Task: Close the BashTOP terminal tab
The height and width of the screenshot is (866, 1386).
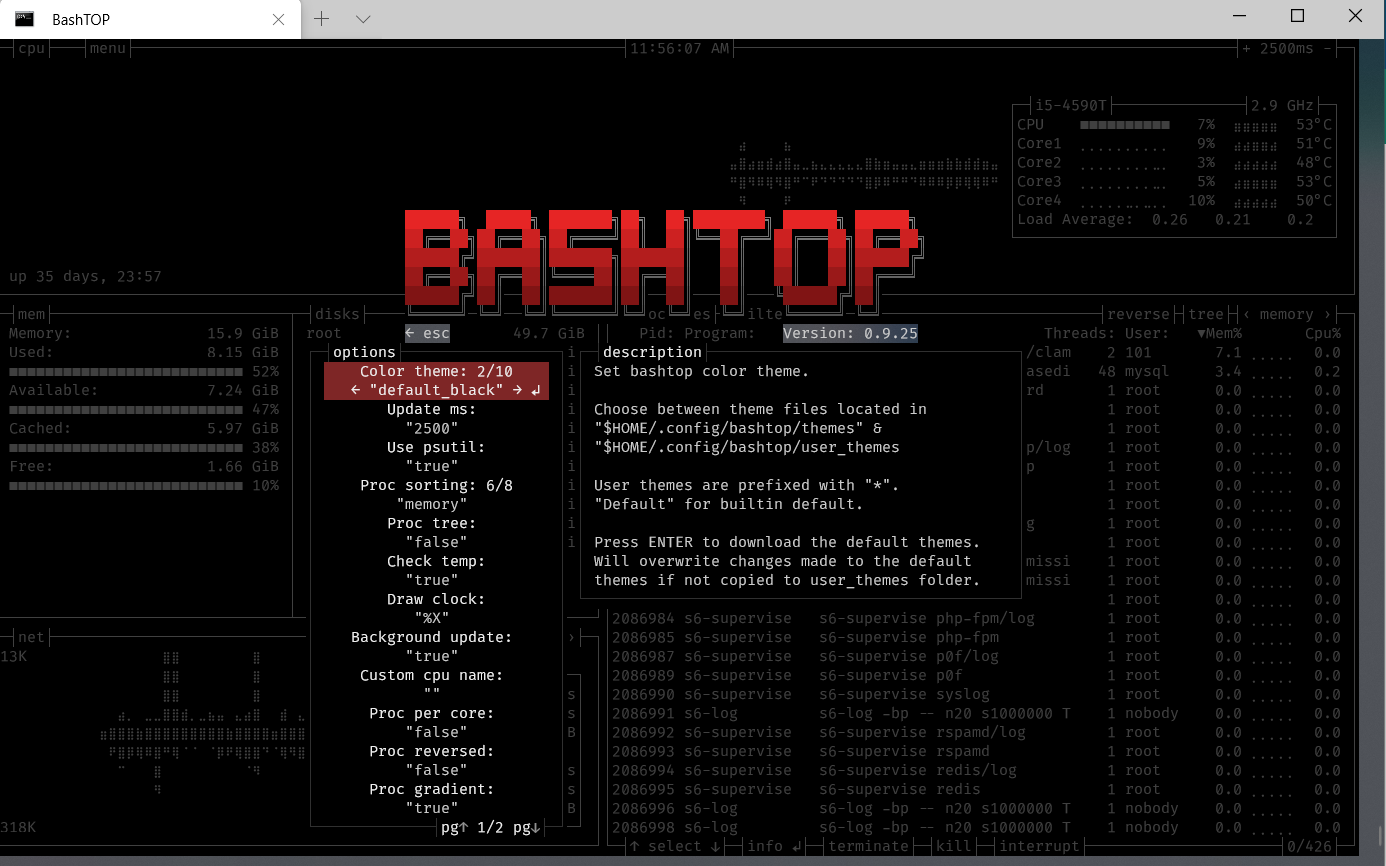Action: coord(279,19)
